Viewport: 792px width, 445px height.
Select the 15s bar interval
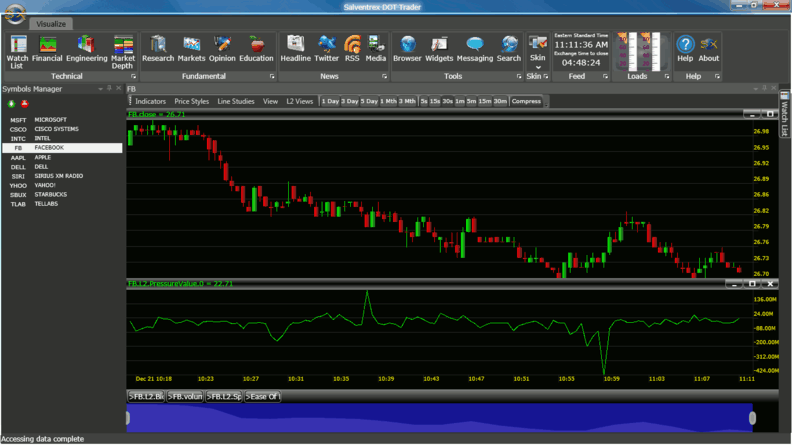pos(435,102)
